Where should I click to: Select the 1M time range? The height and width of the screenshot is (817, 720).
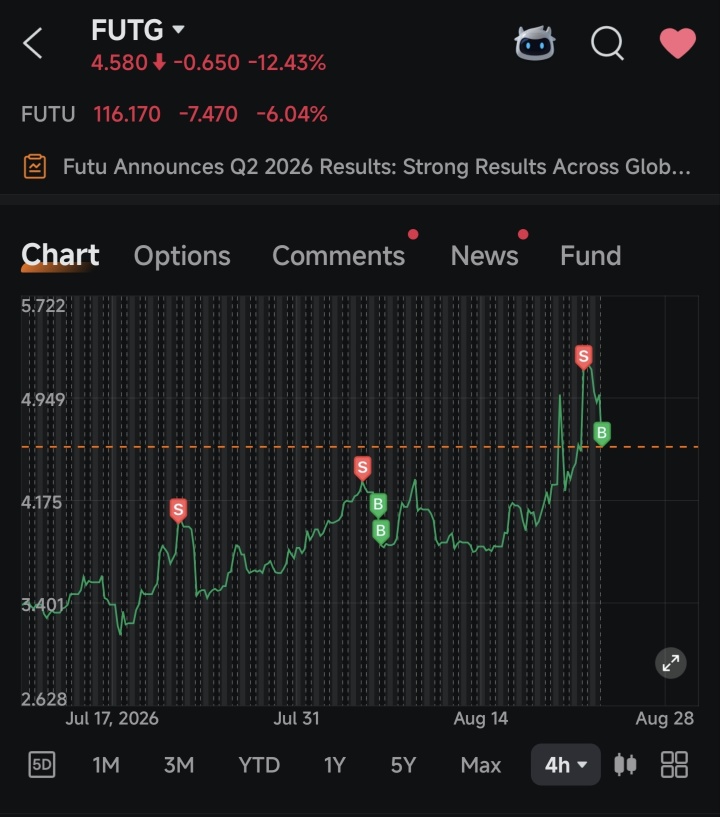pyautogui.click(x=106, y=765)
